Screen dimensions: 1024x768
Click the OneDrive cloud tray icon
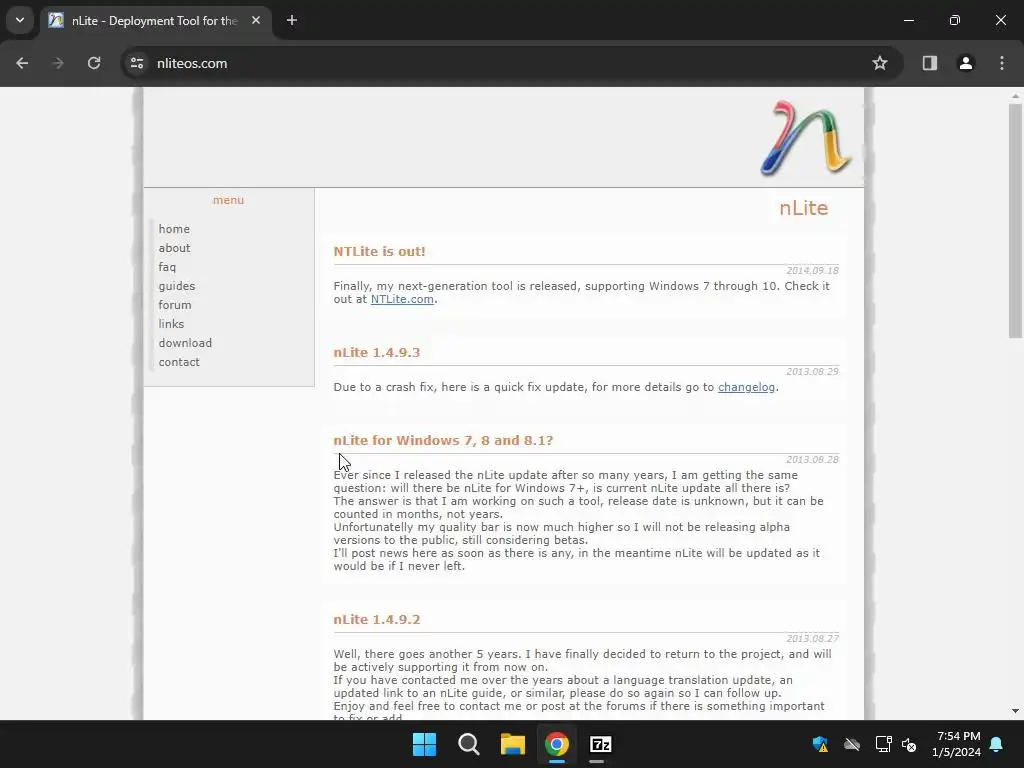point(852,744)
